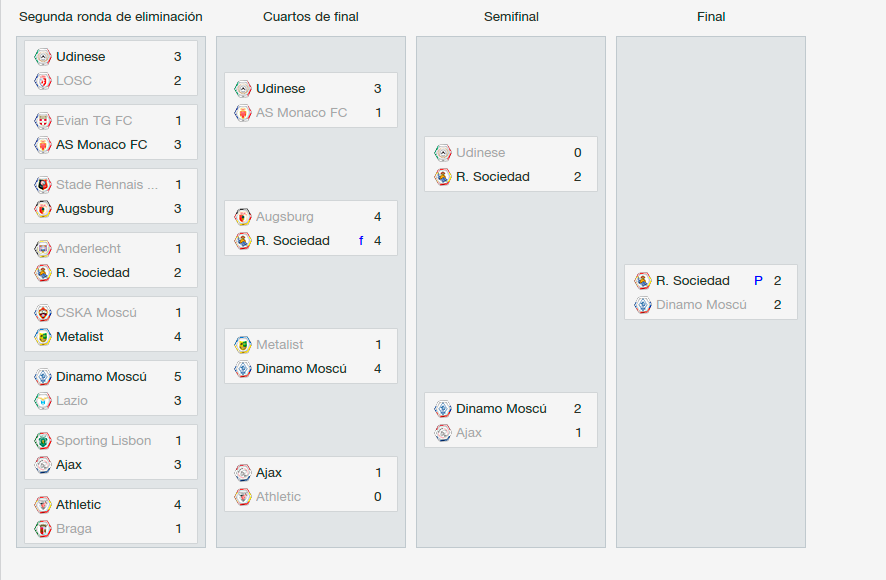The image size is (886, 580).
Task: Click the CSKA Moscú crest icon
Action: click(43, 313)
